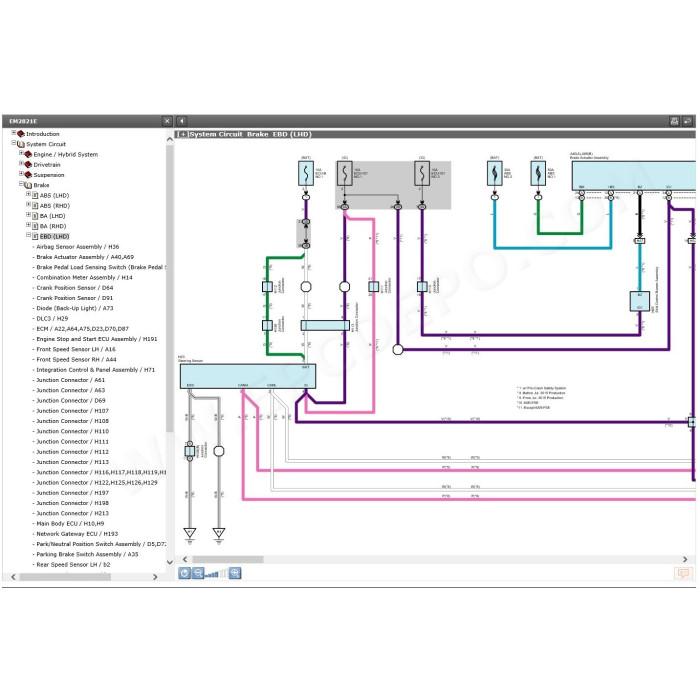
Task: Select Engine Stop and Start ECU Assembly / H191
Action: pos(97,339)
